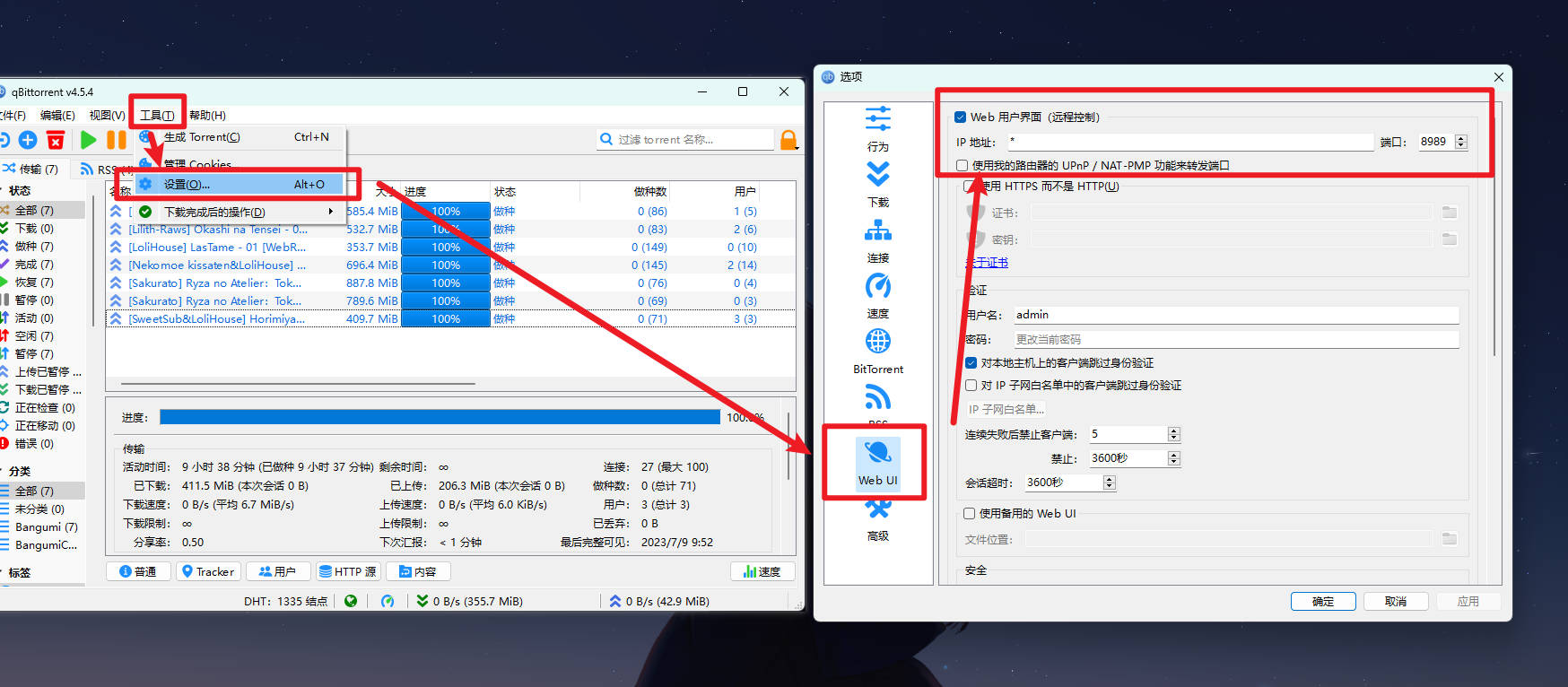Toggle 对 IP 子网白名单 skip authentication checkbox

(971, 385)
